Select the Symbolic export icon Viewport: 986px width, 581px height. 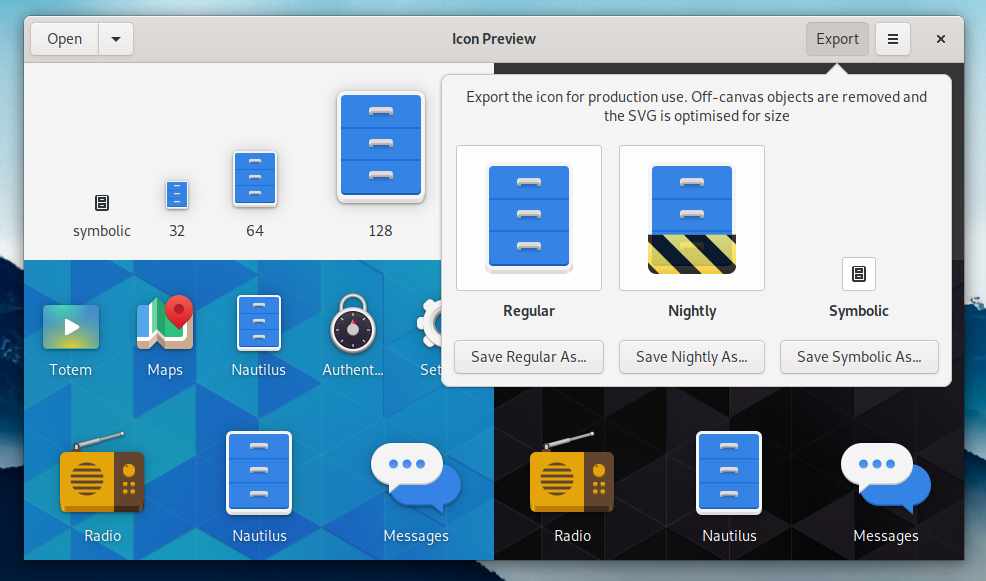pos(858,274)
